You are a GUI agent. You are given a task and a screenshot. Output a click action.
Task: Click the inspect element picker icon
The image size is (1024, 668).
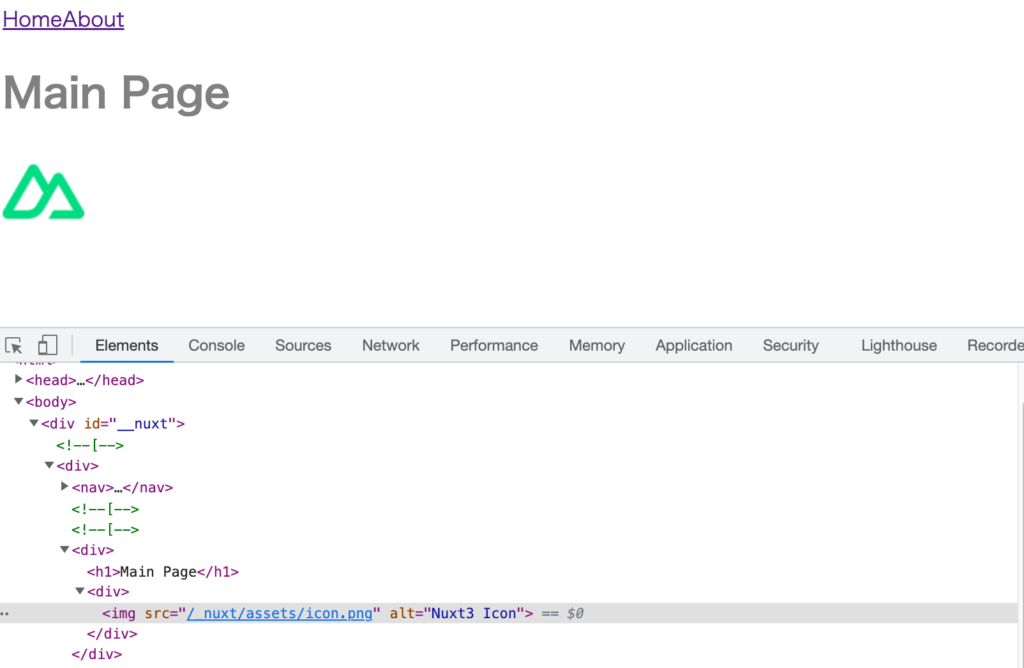pyautogui.click(x=14, y=345)
